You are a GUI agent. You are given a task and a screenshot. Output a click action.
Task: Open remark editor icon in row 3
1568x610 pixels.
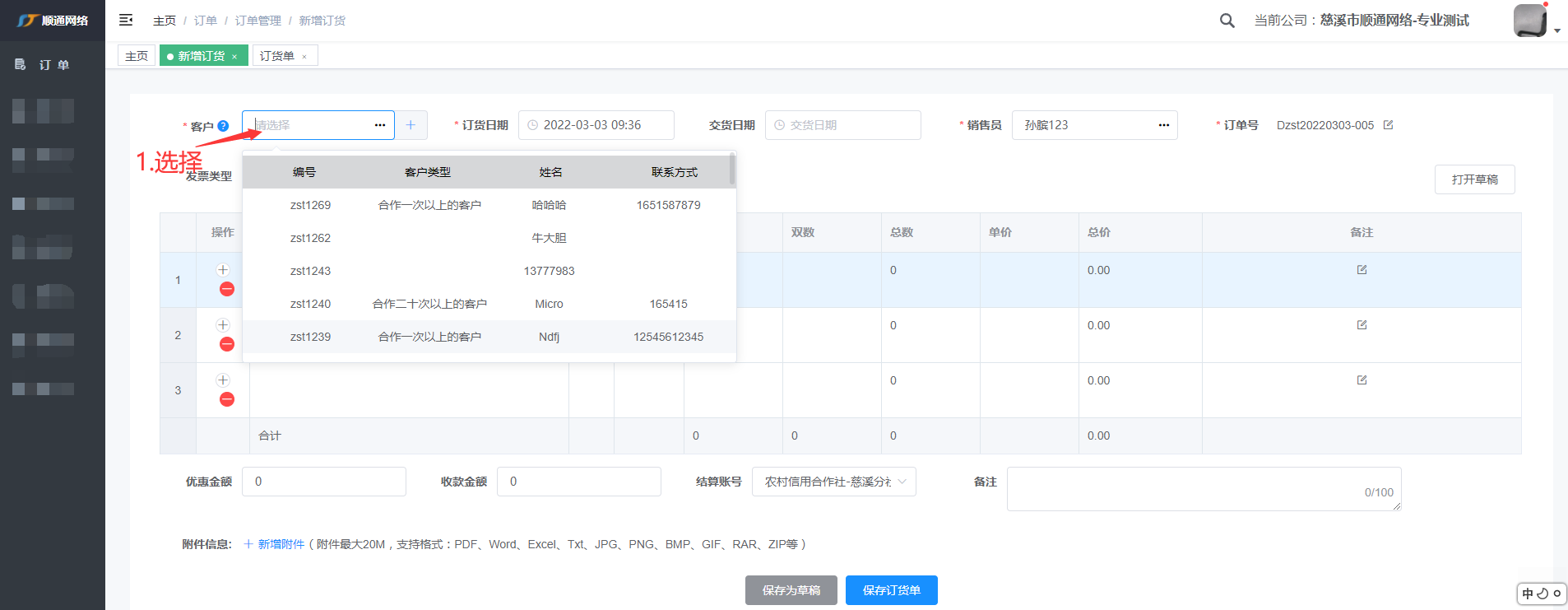[x=1362, y=380]
